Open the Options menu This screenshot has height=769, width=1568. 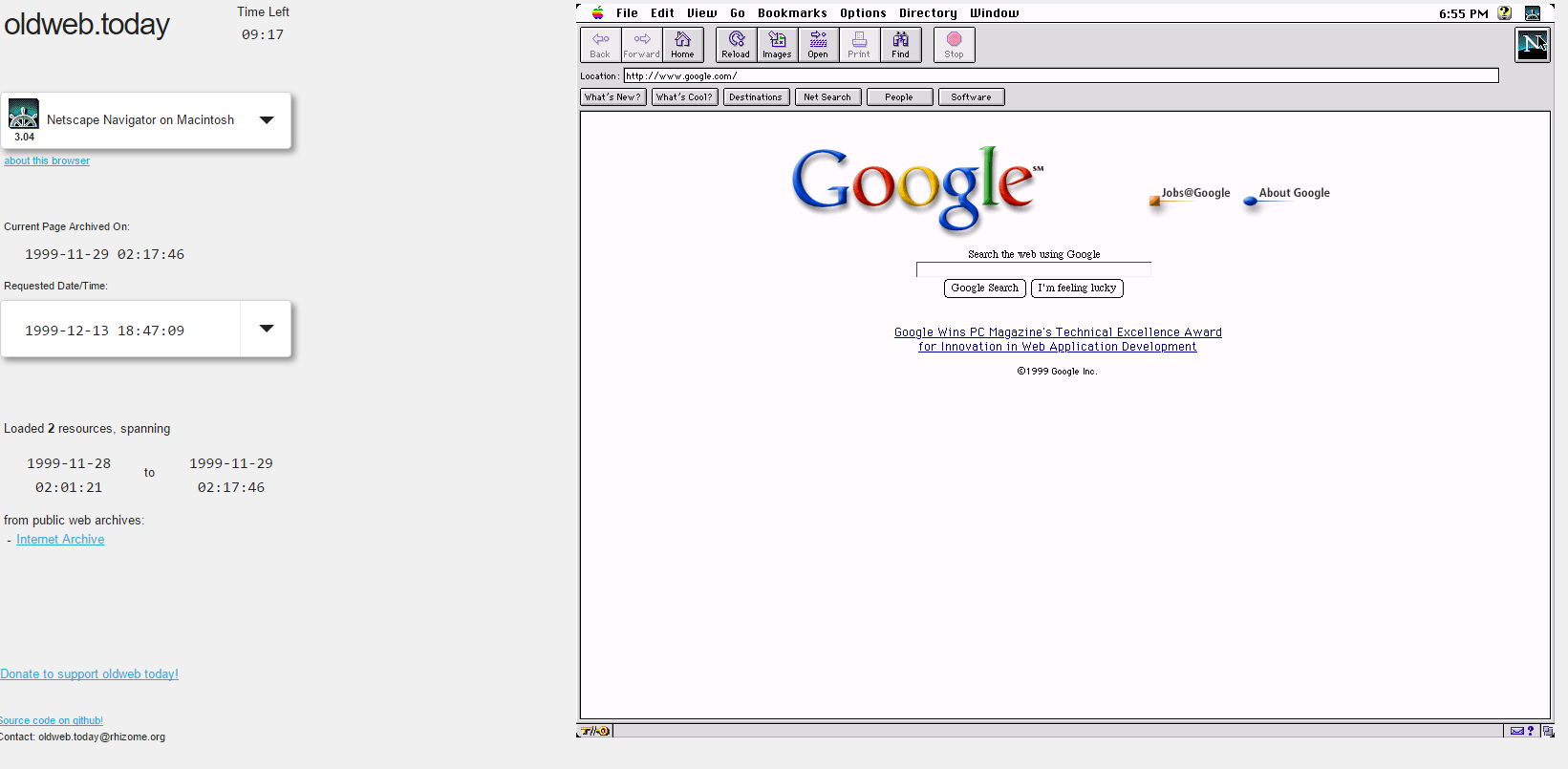[863, 13]
